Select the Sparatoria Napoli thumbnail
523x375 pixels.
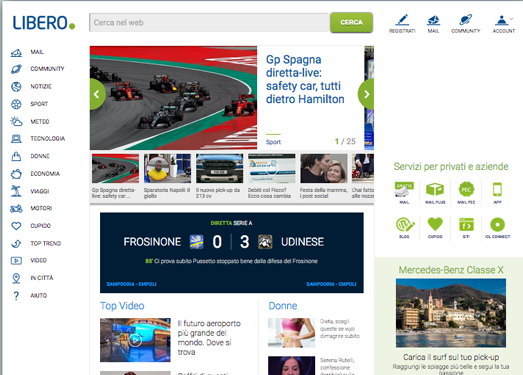coord(167,168)
